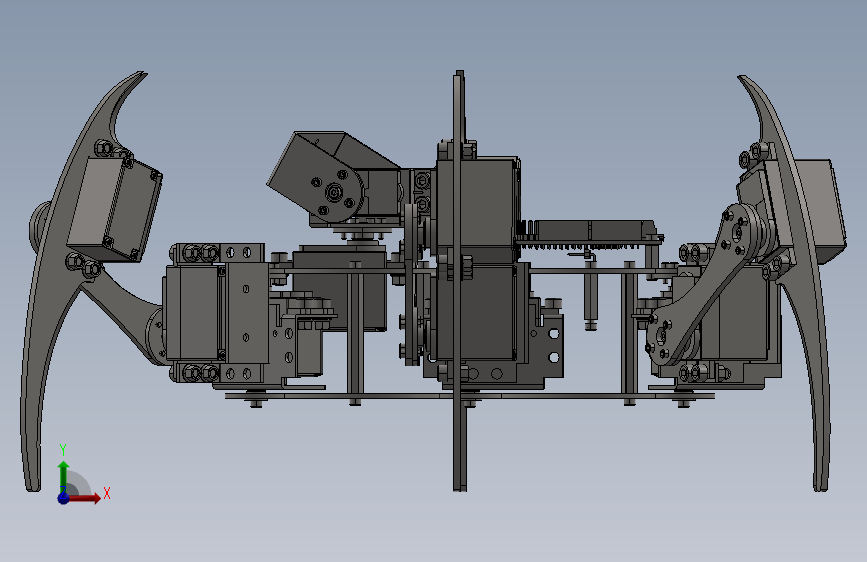Select the long bottom base plate
The height and width of the screenshot is (562, 867).
[470, 396]
